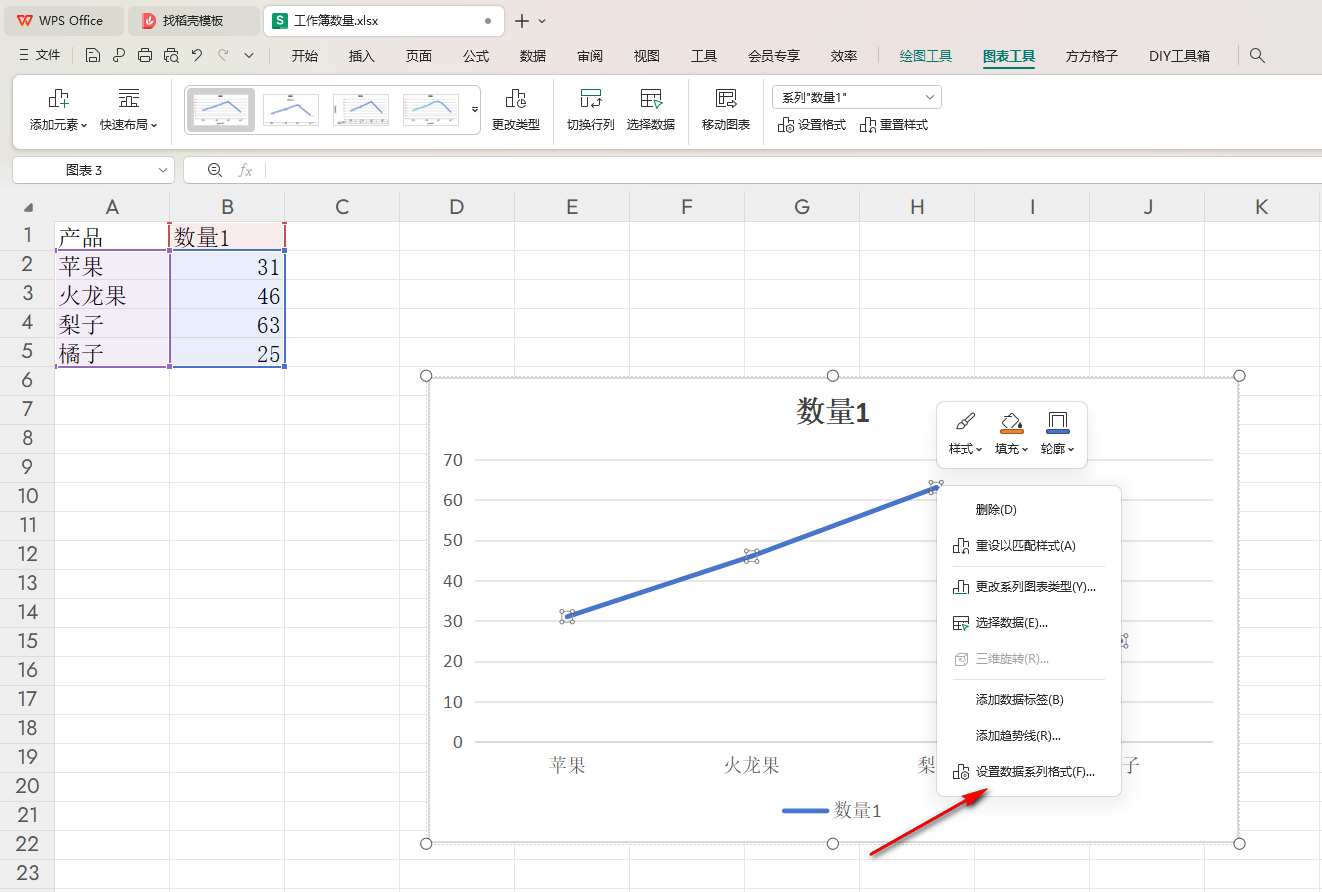Open the 视图 ribbon tab
1322x892 pixels.
coord(647,56)
